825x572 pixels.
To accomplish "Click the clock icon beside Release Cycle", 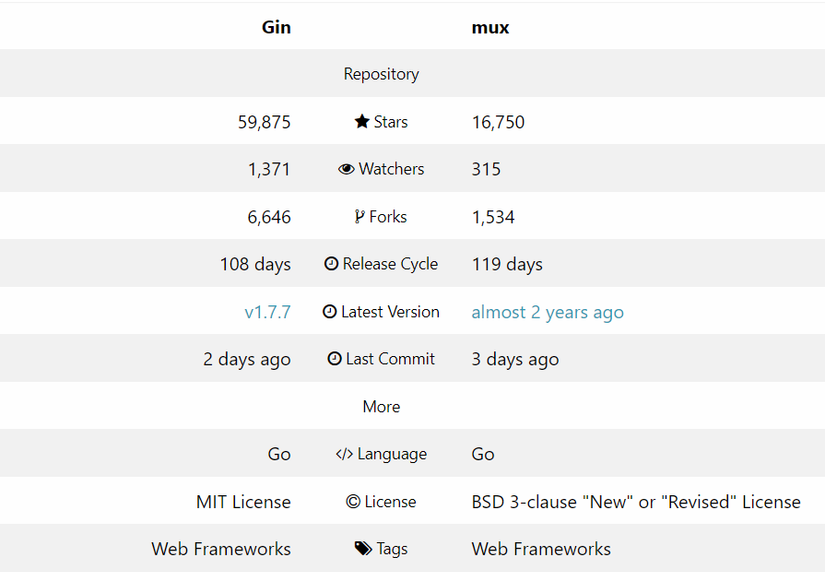I will coord(332,264).
